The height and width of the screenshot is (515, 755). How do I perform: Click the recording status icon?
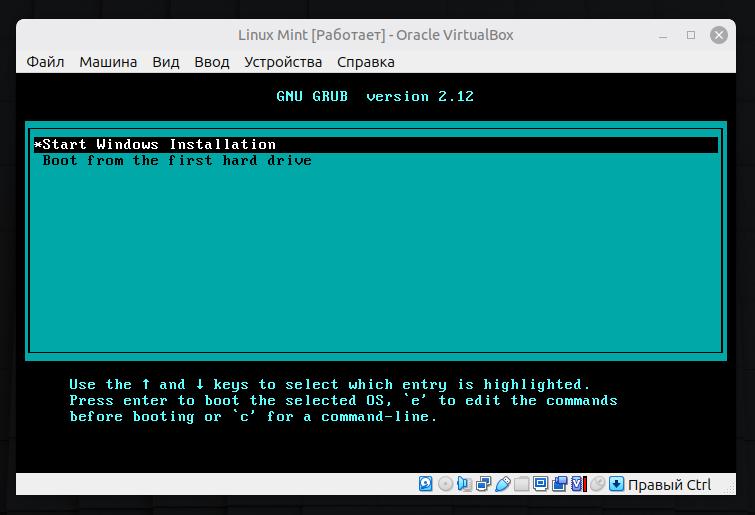560,484
